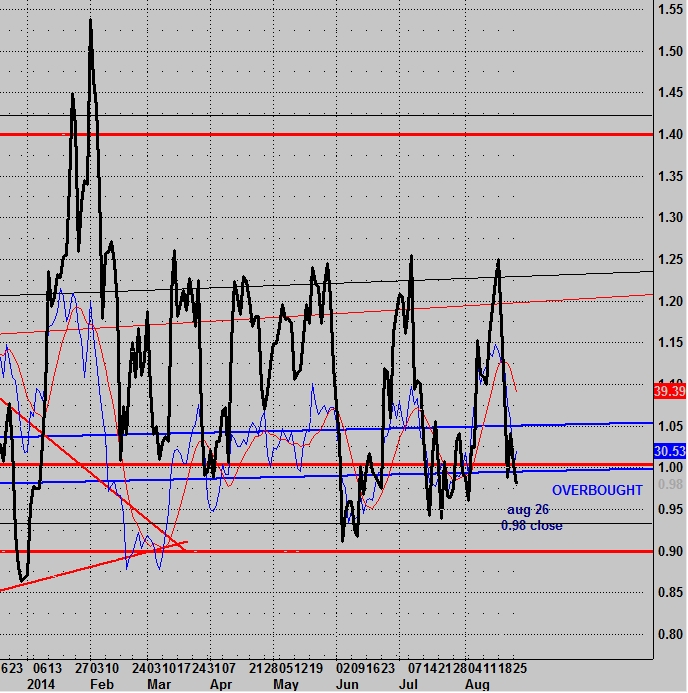Click the May label on time axis
Viewport: 688px width, 693px height.
click(x=285, y=685)
